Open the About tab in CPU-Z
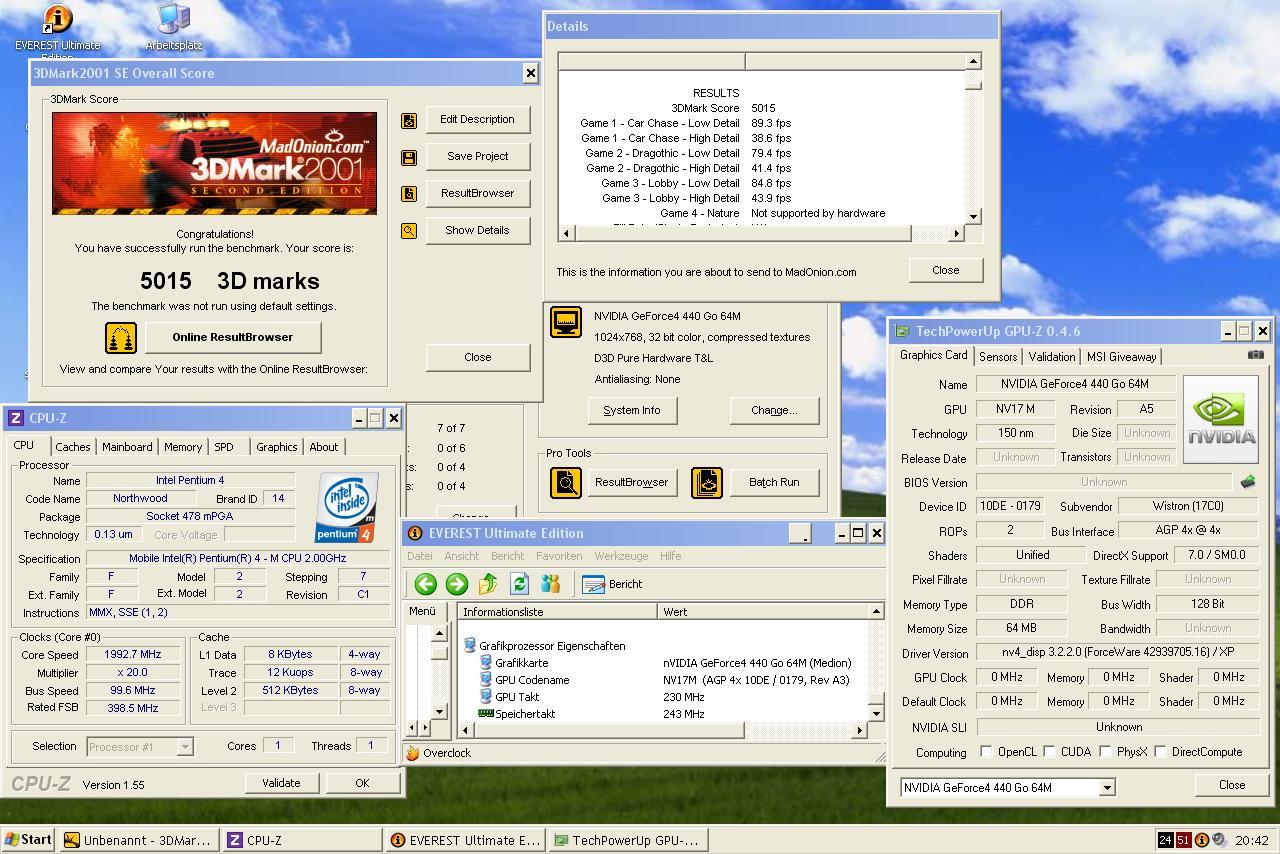This screenshot has height=854, width=1280. pos(323,447)
